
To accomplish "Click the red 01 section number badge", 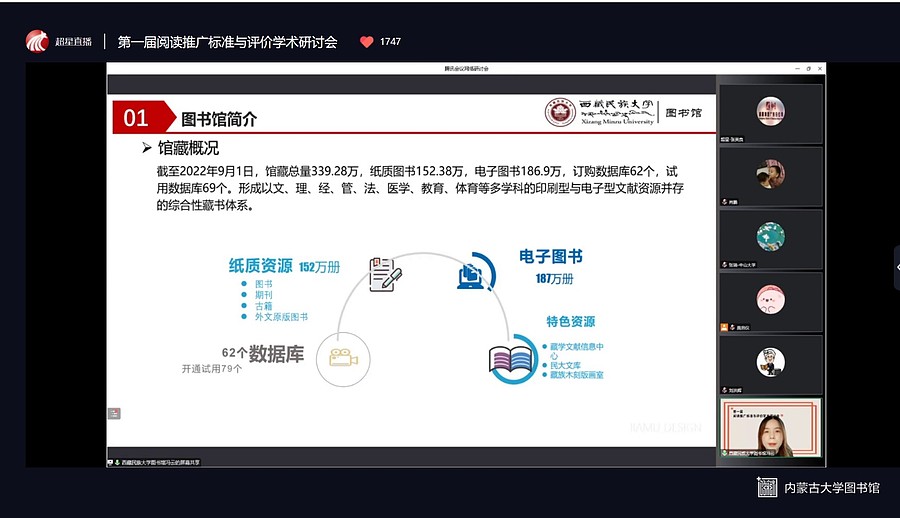I will click(x=143, y=117).
